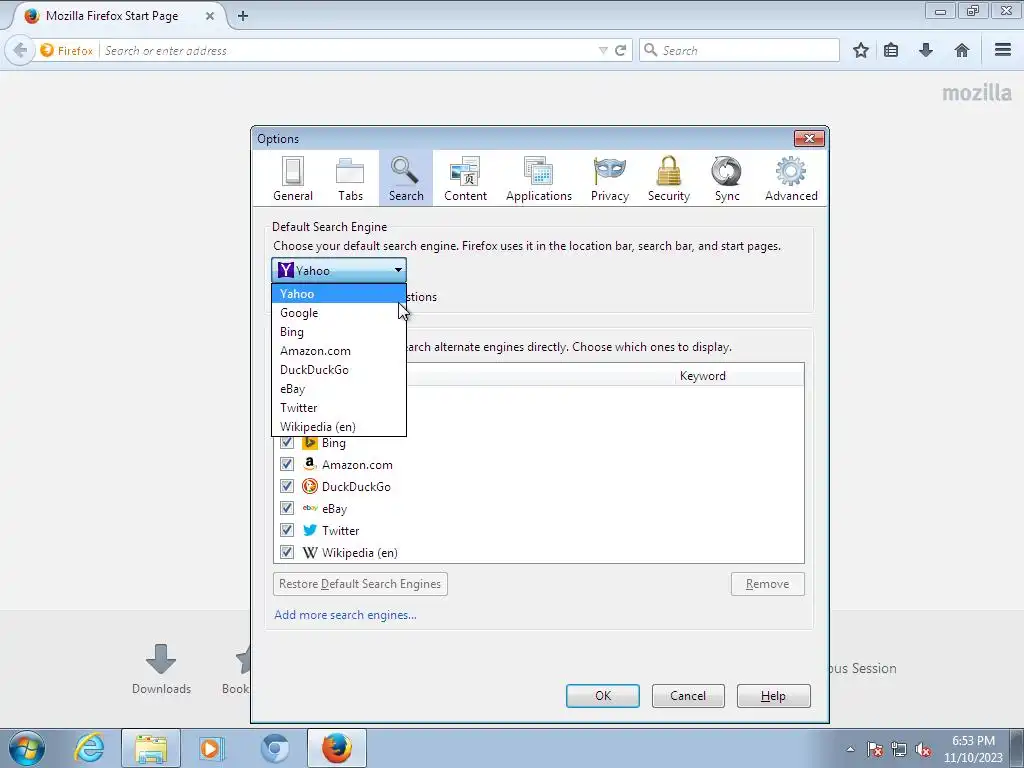Show hidden system tray icons

[x=850, y=749]
